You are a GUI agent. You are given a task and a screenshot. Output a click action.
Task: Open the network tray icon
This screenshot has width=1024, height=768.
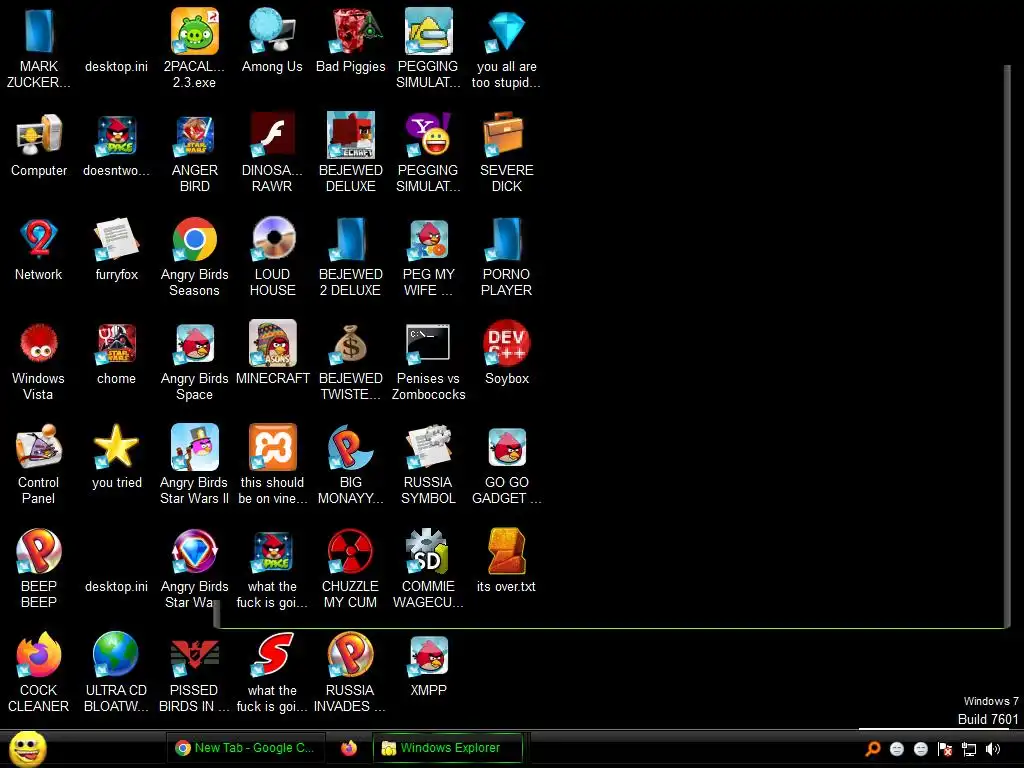click(x=969, y=749)
